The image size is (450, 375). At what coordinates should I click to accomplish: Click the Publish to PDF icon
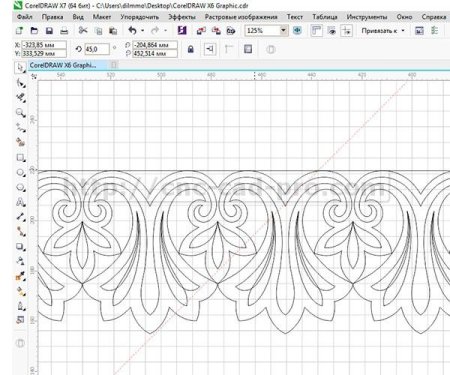tap(231, 31)
